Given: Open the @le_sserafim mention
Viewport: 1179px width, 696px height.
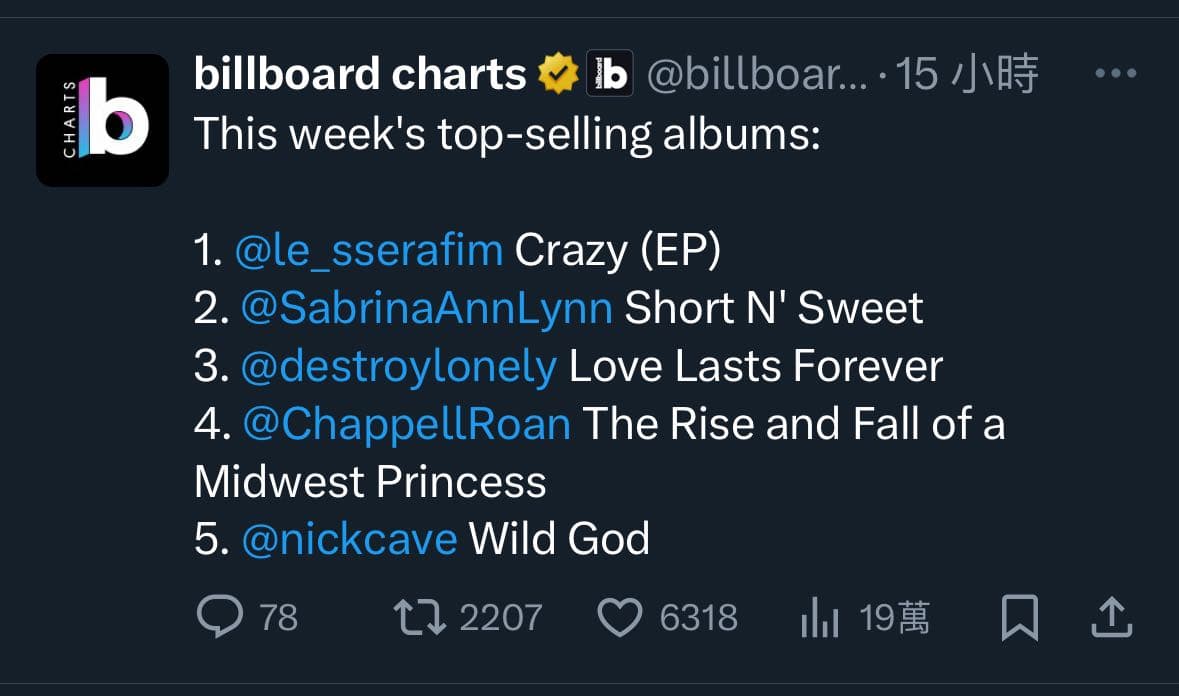Looking at the screenshot, I should [x=368, y=250].
